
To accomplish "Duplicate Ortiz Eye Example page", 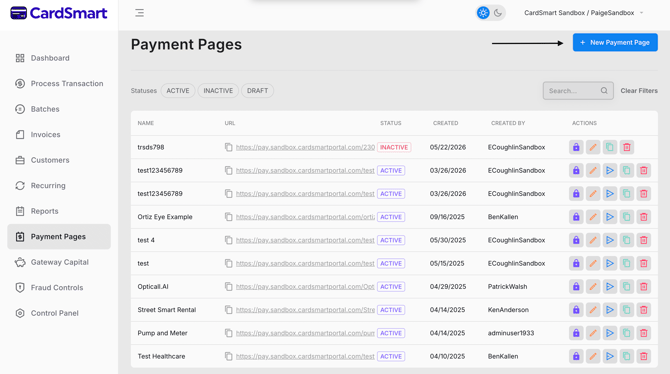I will coord(626,217).
